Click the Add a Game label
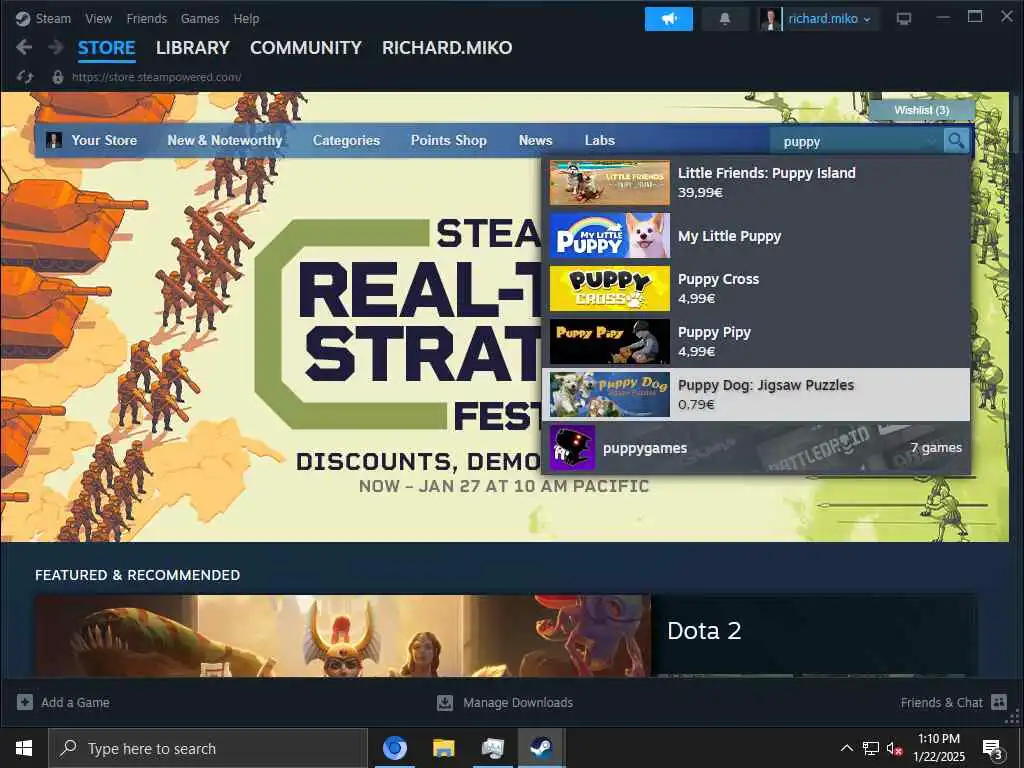The image size is (1024, 768). pyautogui.click(x=75, y=703)
